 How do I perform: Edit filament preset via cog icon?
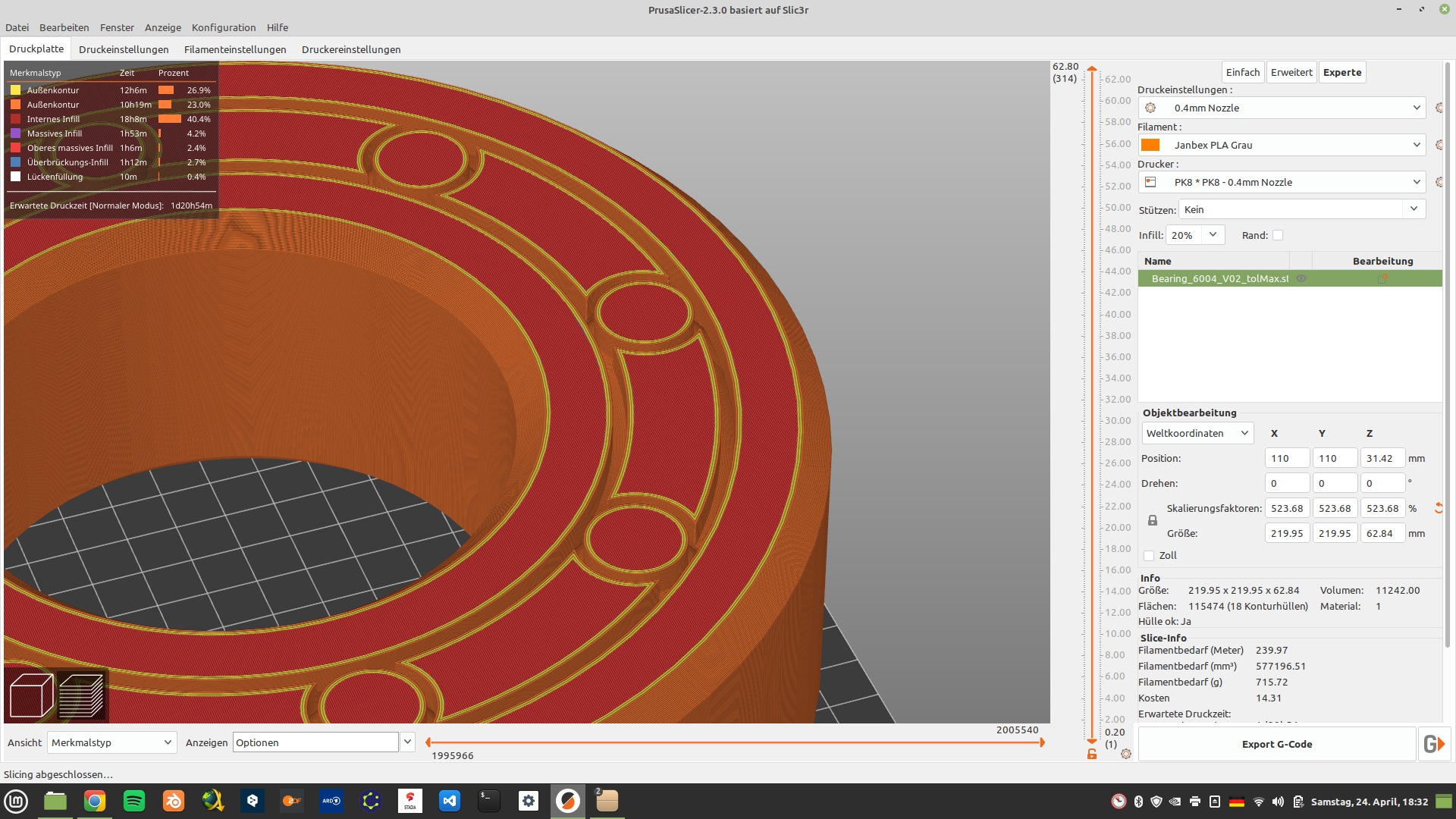coord(1439,145)
